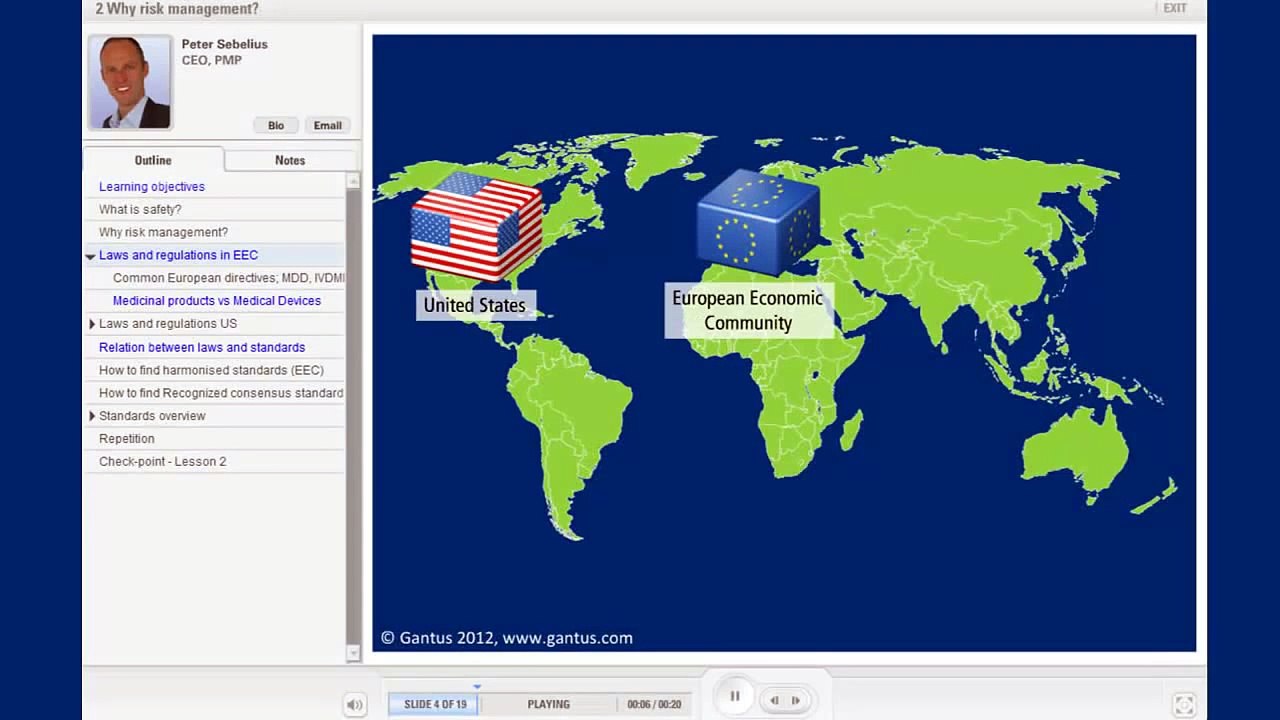Click EXIT to leave the course

click(1175, 8)
